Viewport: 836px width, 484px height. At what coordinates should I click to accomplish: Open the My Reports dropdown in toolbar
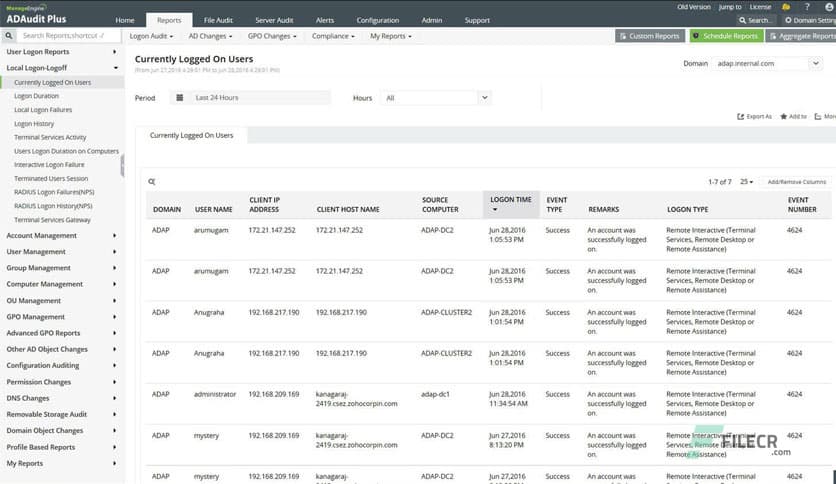[391, 36]
